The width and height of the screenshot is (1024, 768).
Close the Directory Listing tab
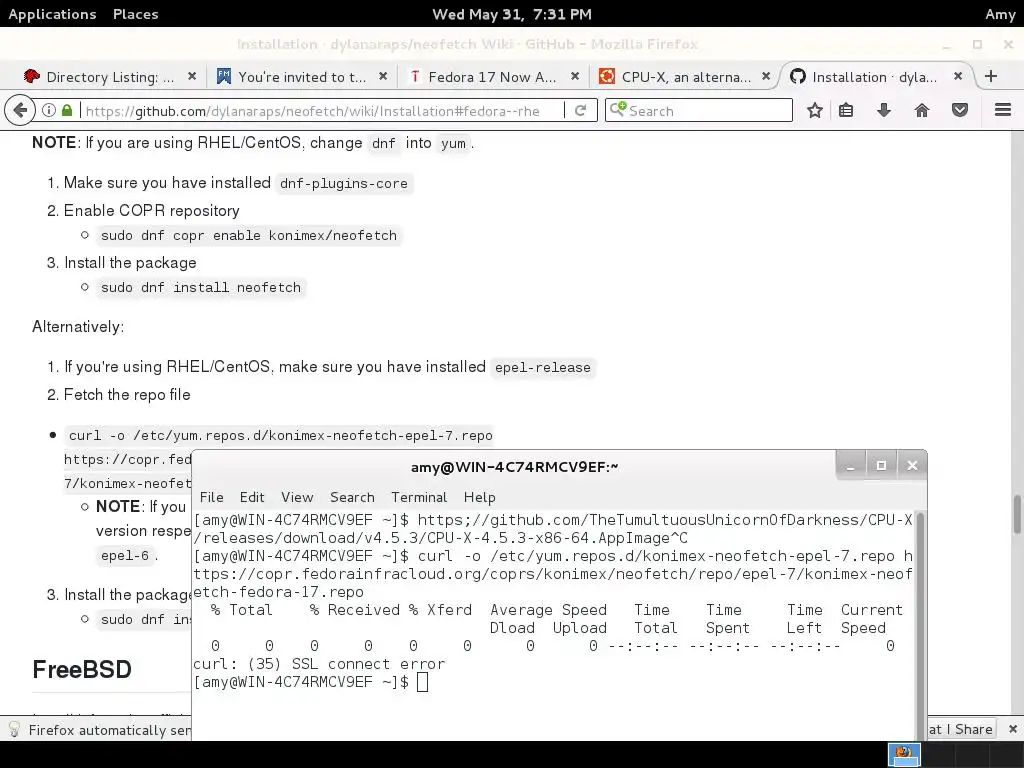pyautogui.click(x=191, y=76)
